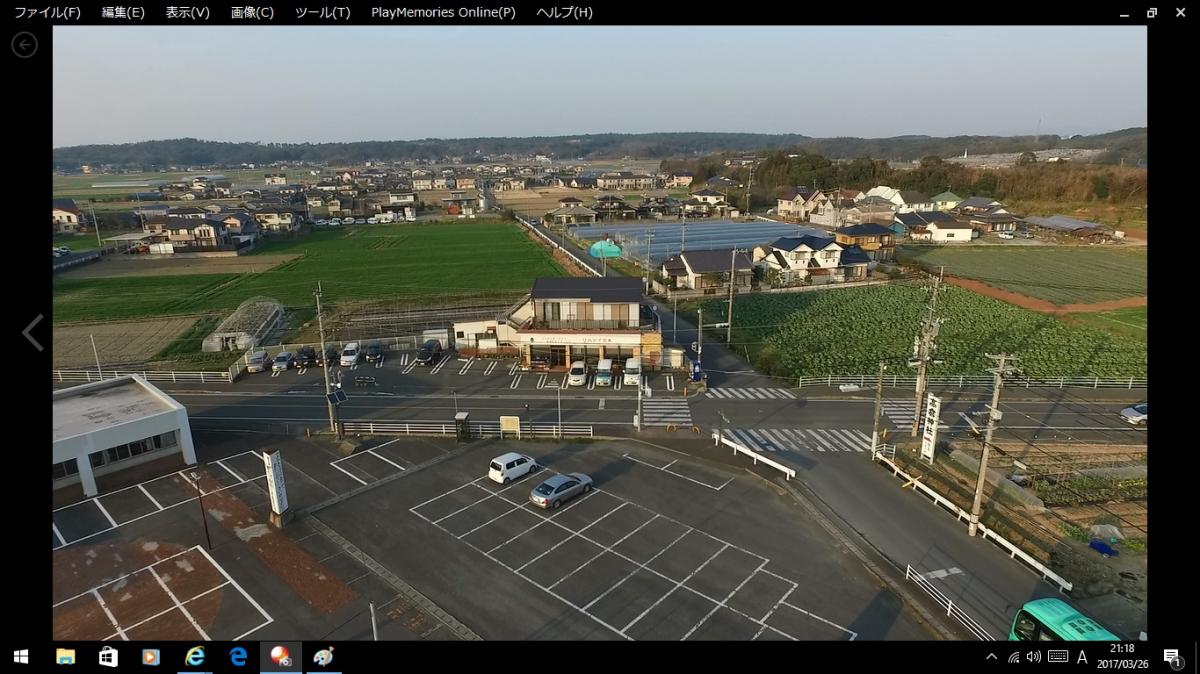
Task: Open the media player taskbar icon
Action: [151, 657]
